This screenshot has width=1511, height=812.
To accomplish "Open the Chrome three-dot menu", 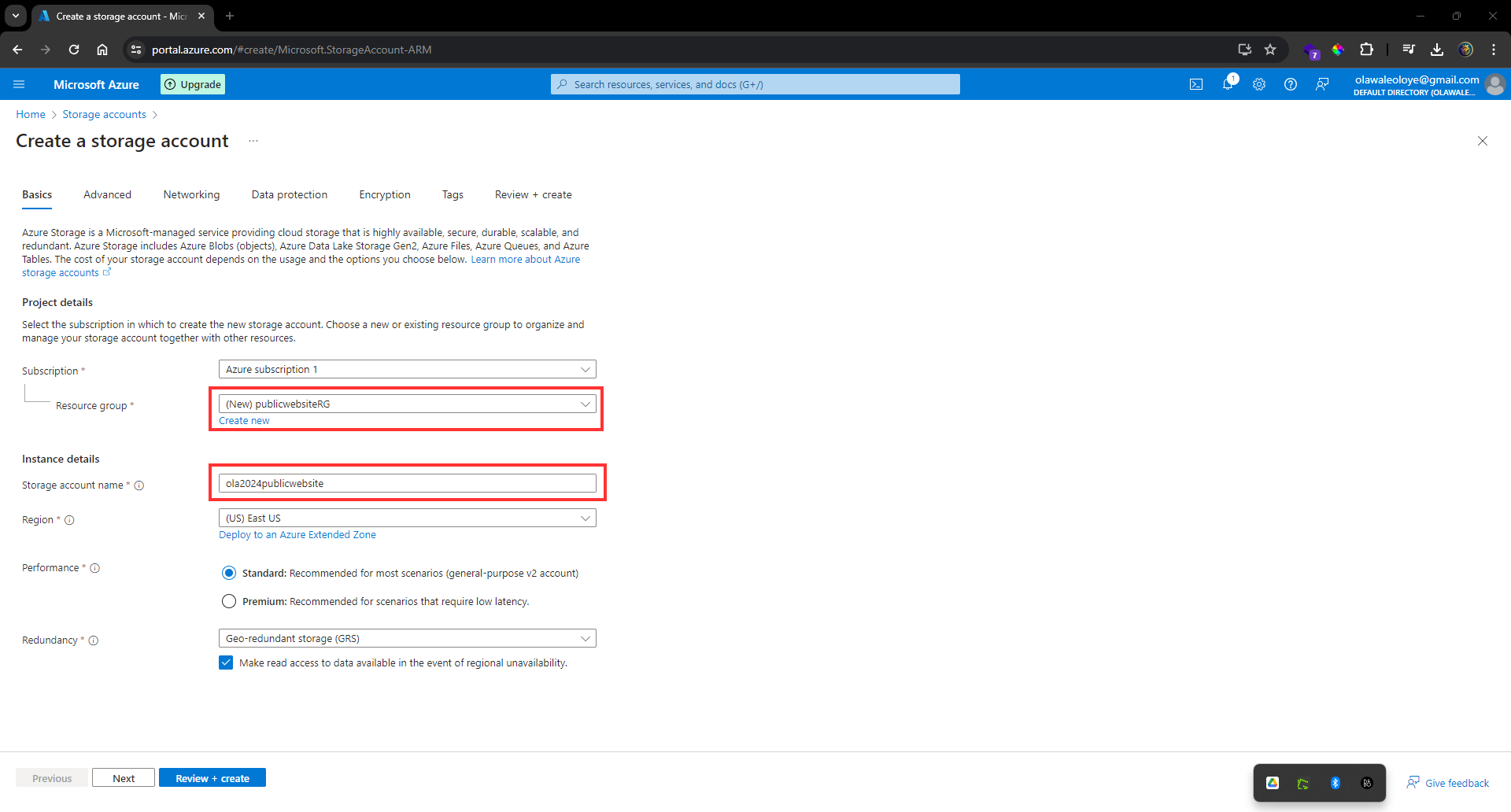I will 1494,50.
